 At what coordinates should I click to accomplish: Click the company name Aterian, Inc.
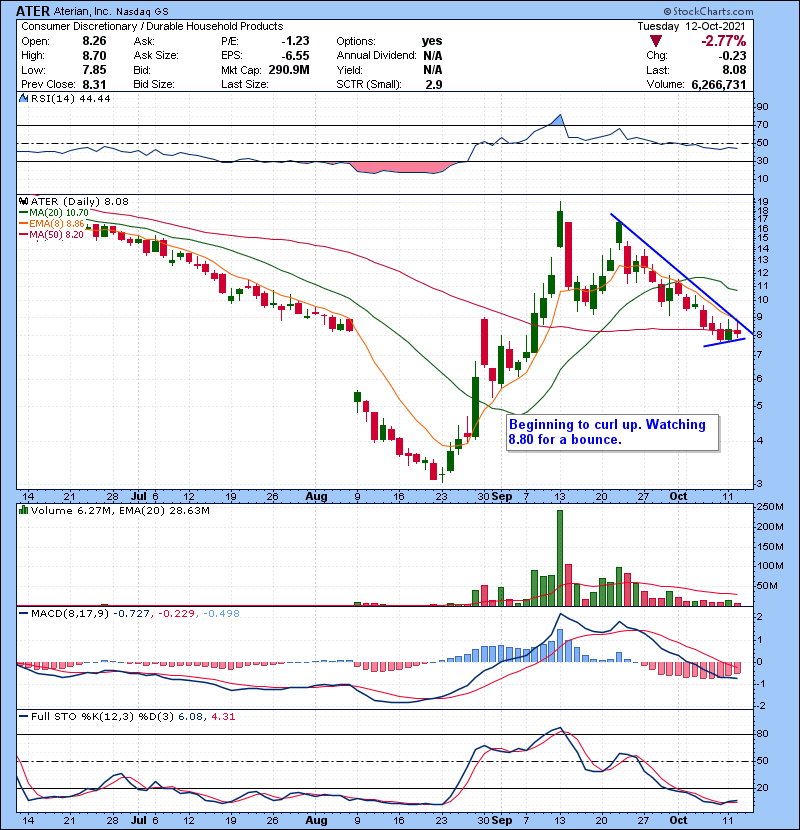click(x=82, y=12)
